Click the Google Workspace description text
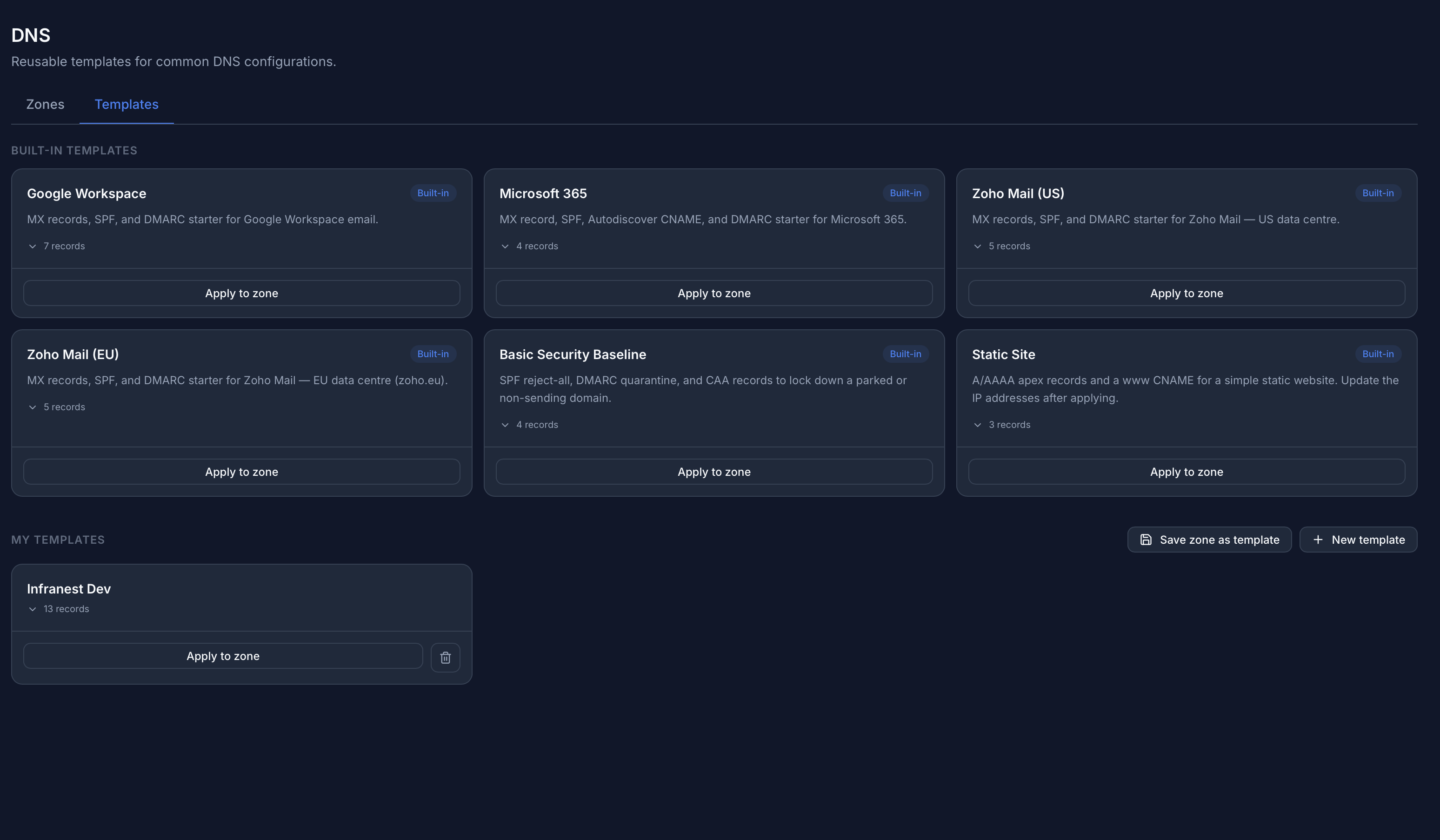This screenshot has width=1440, height=840. (x=202, y=220)
